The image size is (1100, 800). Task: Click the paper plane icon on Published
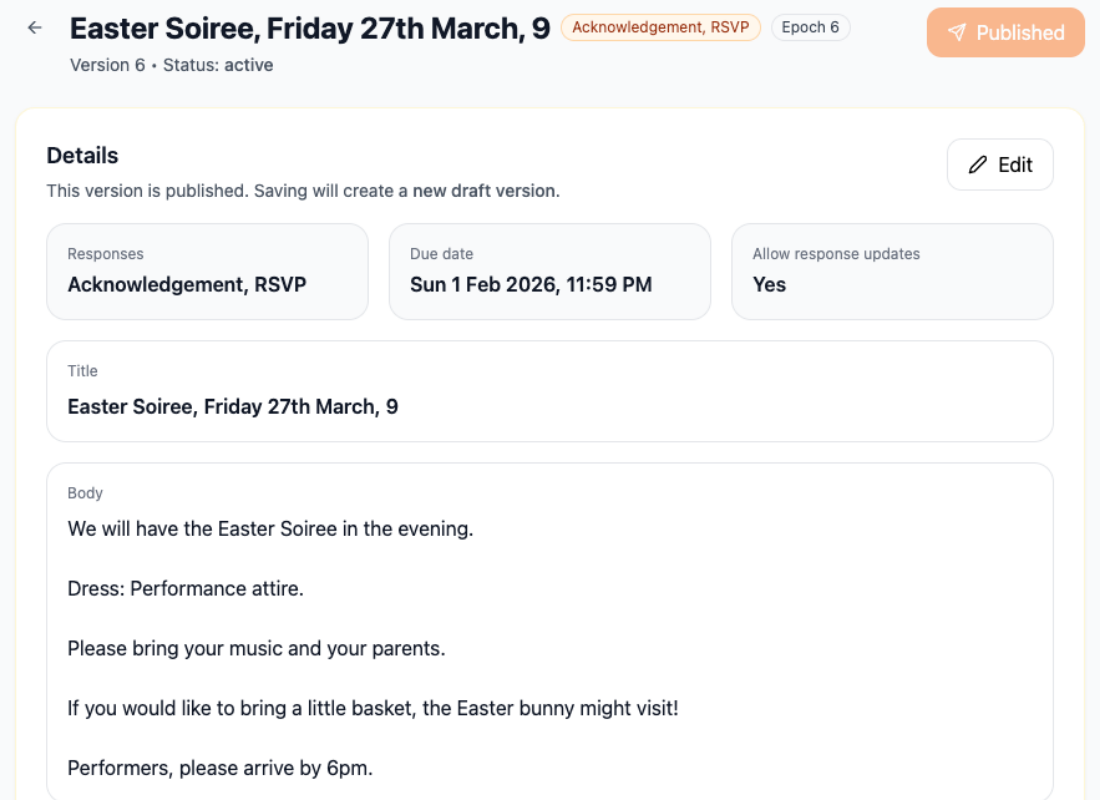[958, 32]
